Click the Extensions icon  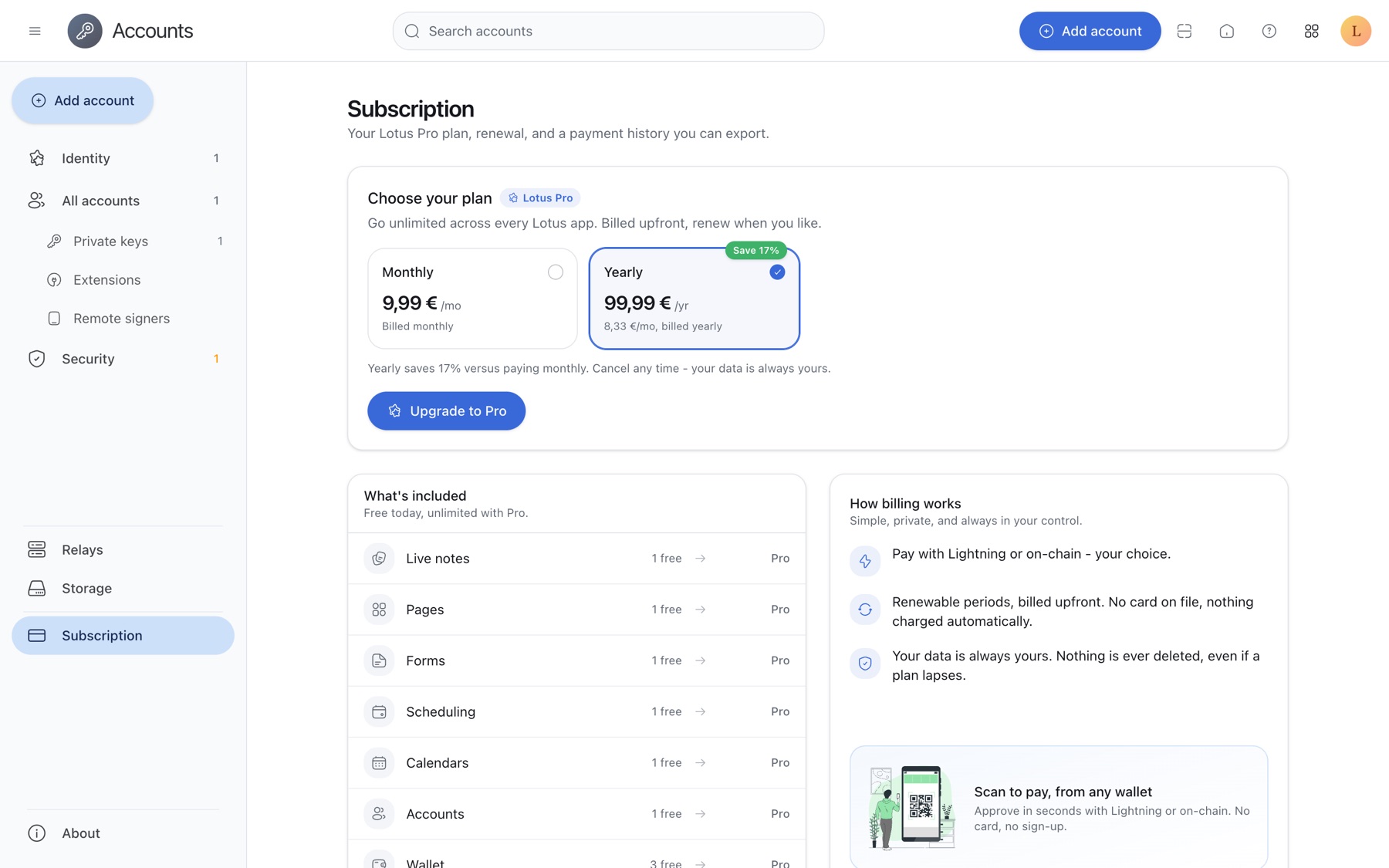(54, 280)
